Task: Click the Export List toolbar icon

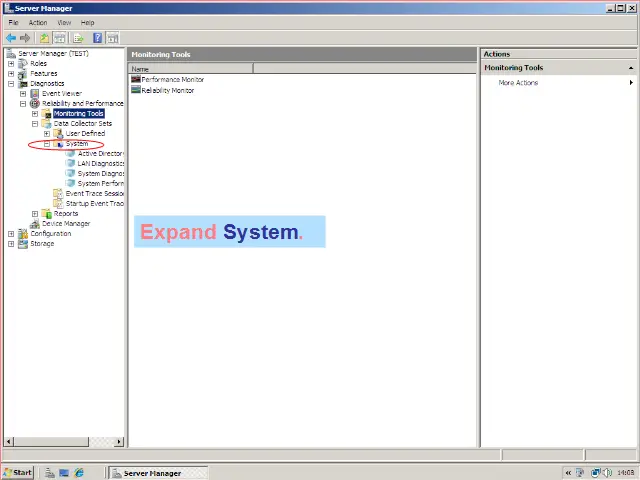Action: [x=78, y=38]
